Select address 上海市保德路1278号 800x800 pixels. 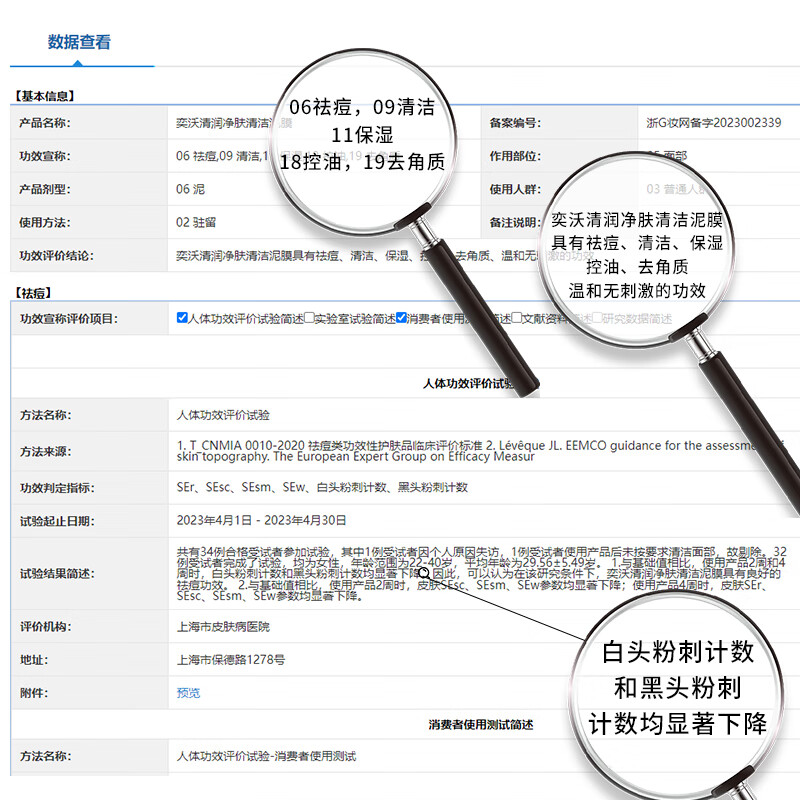231,660
